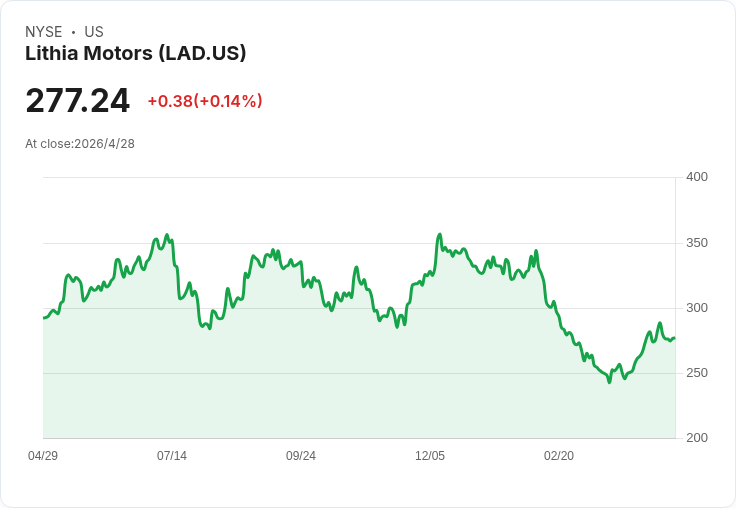736x508 pixels.
Task: Click the dot separator between NYSE and US
Action: point(73,32)
